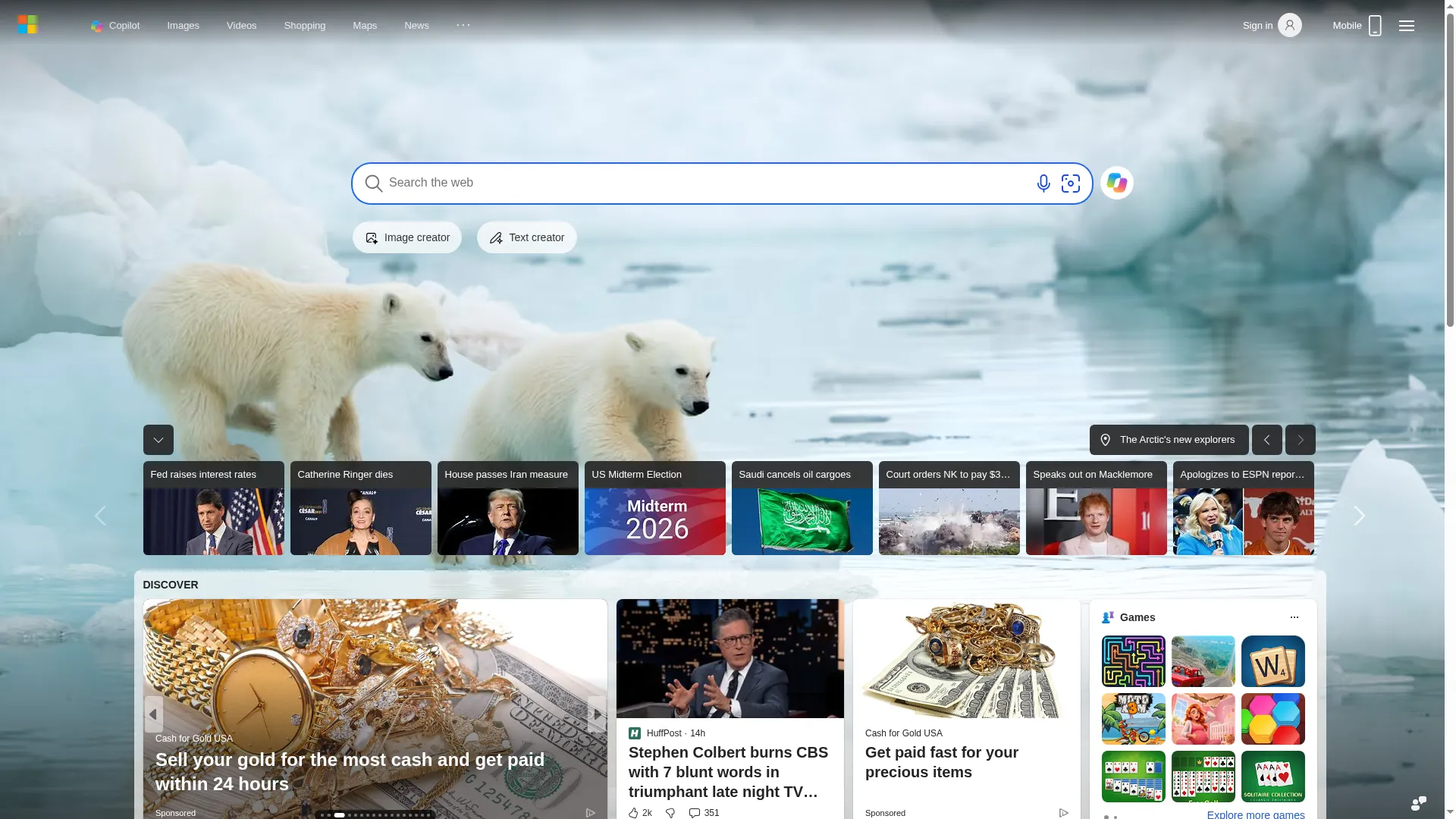Image resolution: width=1456 pixels, height=819 pixels.
Task: Open the Court orders NK to pay story
Action: 949,508
